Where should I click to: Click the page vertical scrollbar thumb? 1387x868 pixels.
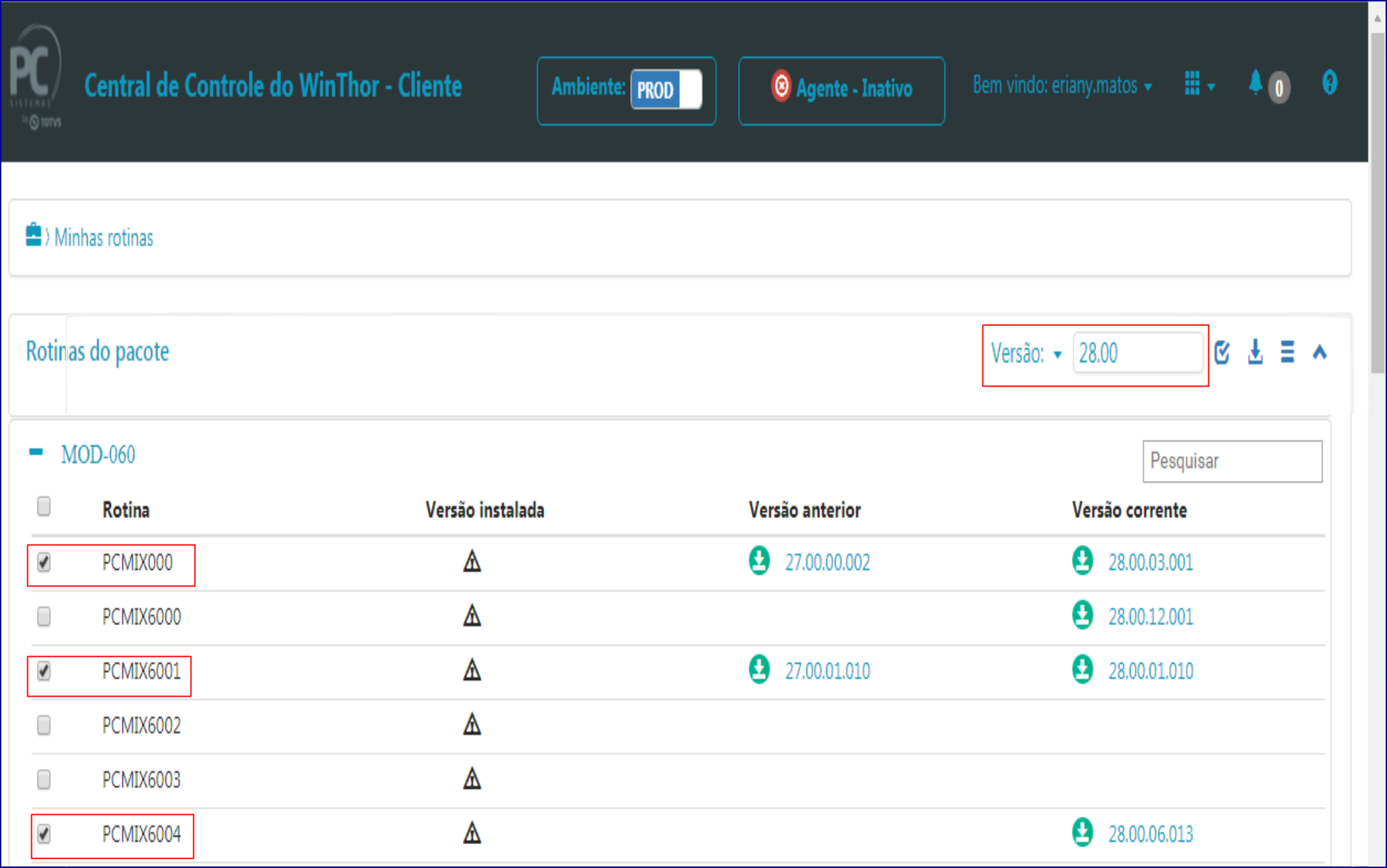coord(1378,203)
